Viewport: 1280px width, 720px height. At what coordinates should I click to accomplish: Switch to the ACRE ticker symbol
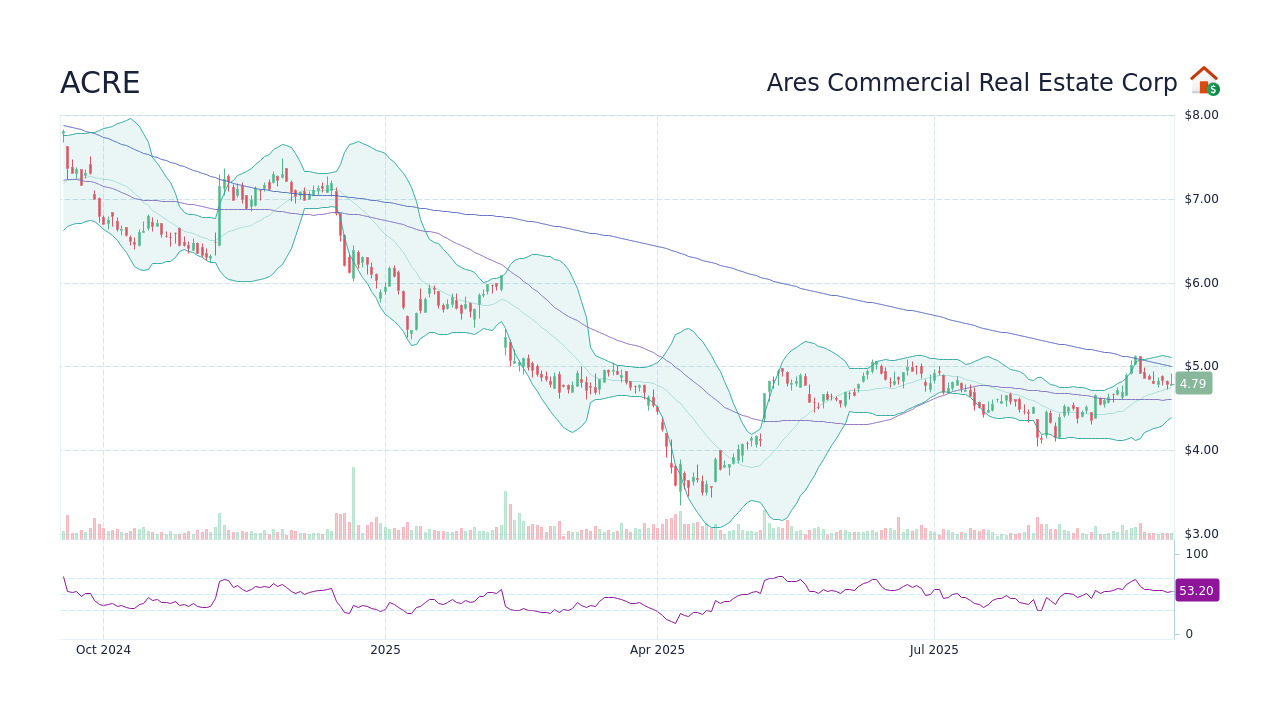(100, 83)
